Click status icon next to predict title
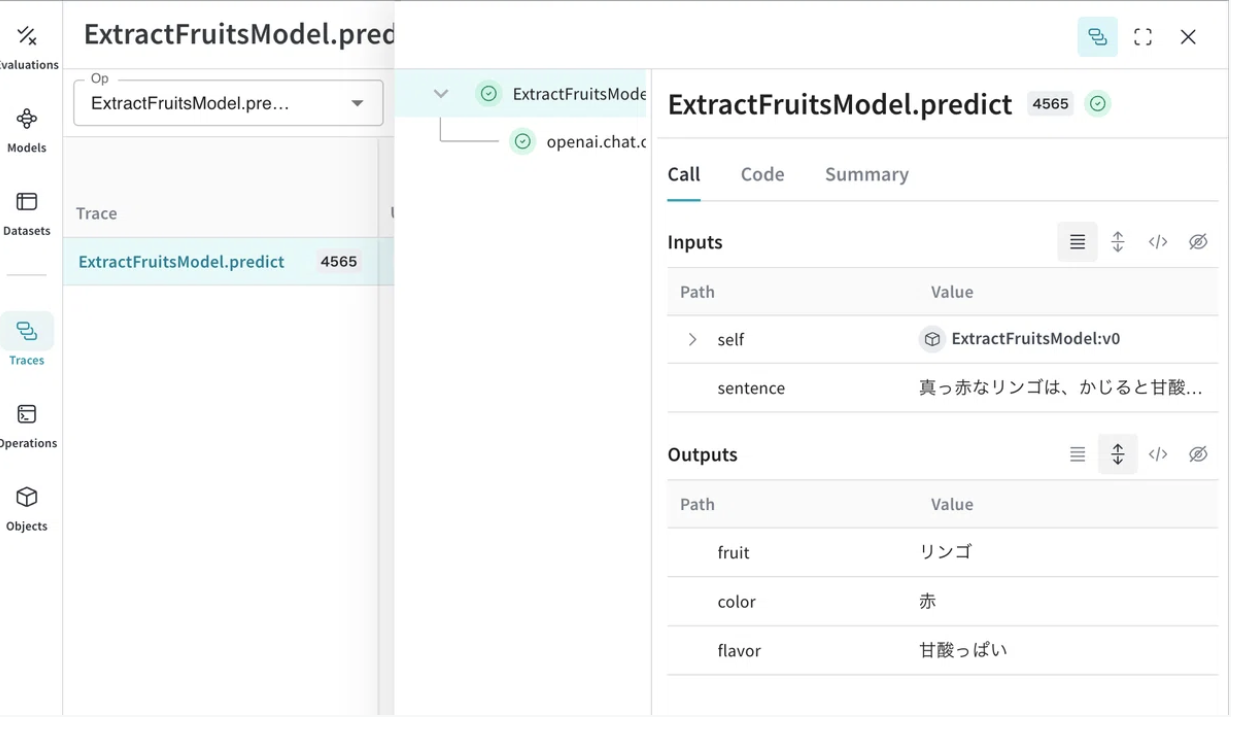Viewport: 1234px width, 746px height. (1098, 104)
